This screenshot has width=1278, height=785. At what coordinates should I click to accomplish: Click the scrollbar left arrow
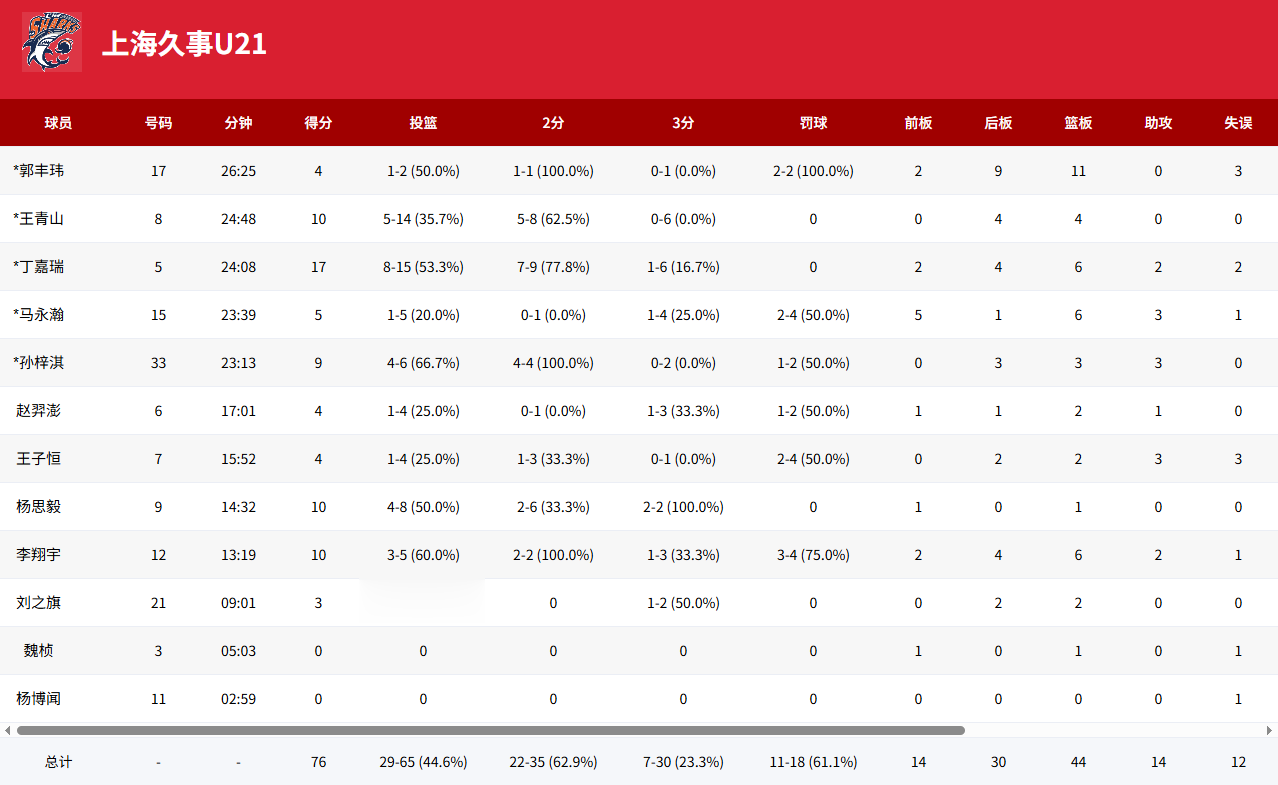(7, 730)
